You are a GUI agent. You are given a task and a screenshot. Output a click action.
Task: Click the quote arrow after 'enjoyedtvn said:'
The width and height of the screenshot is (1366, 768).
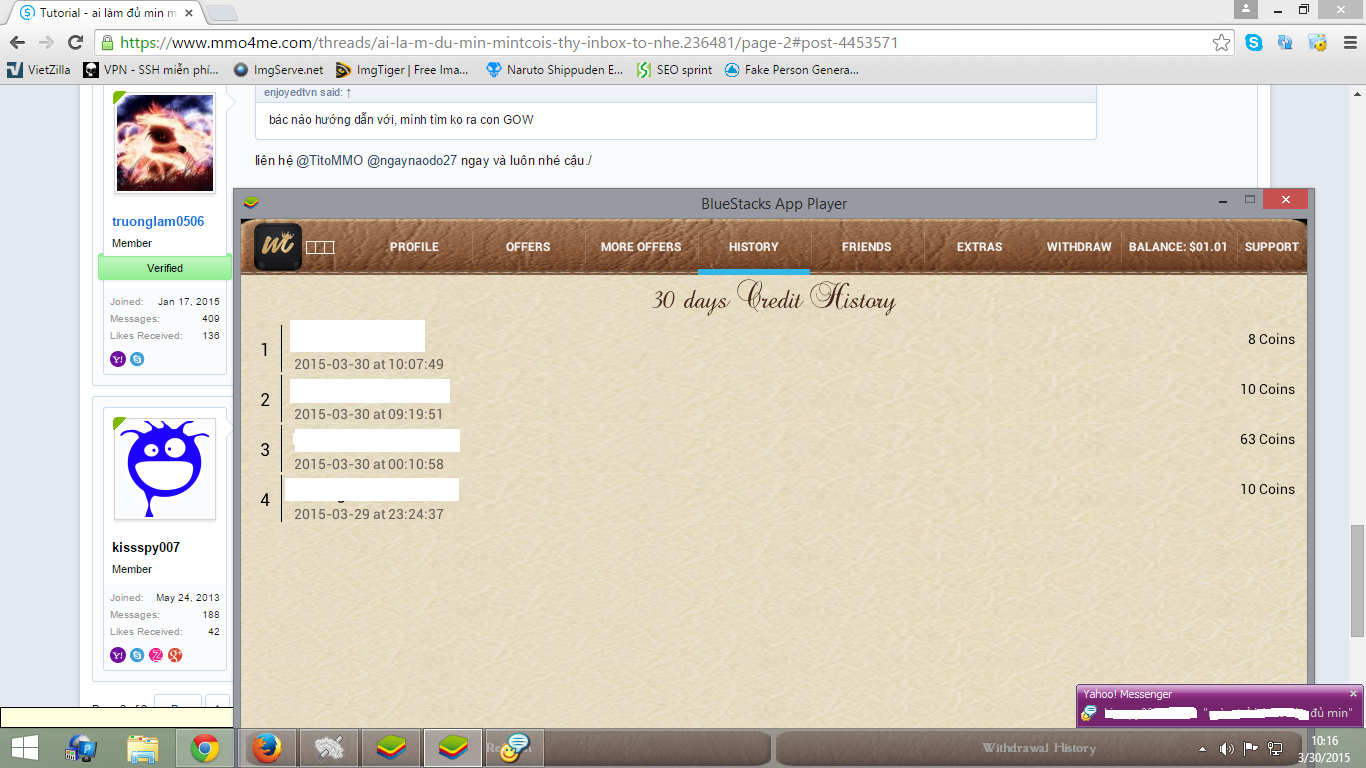coord(349,92)
